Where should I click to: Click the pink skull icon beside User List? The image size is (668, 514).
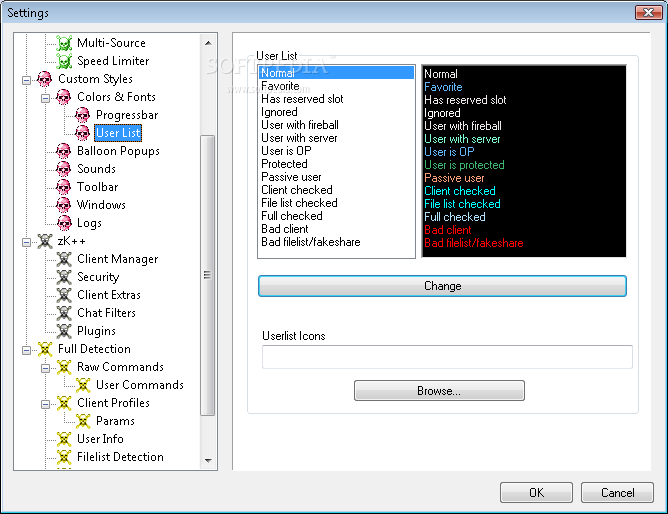[83, 133]
